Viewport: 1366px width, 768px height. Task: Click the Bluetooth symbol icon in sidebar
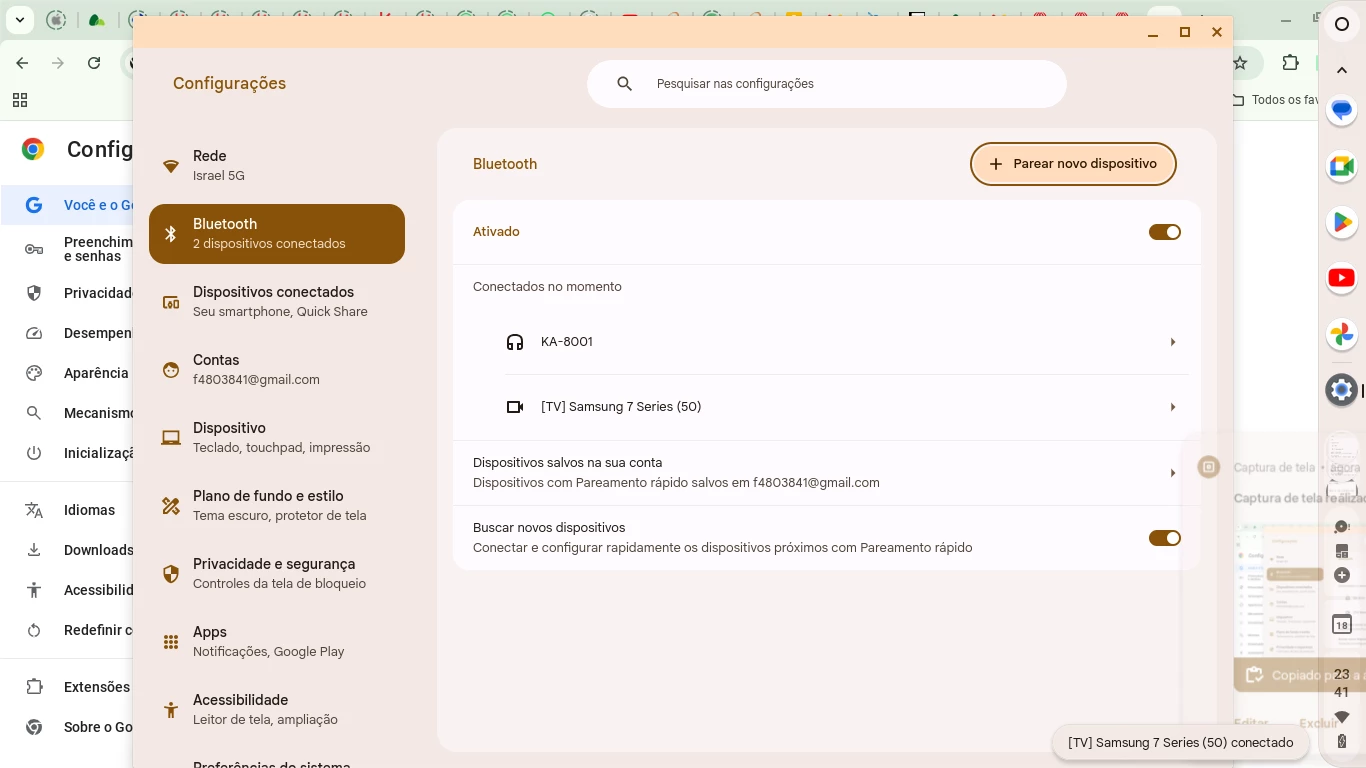(x=171, y=234)
